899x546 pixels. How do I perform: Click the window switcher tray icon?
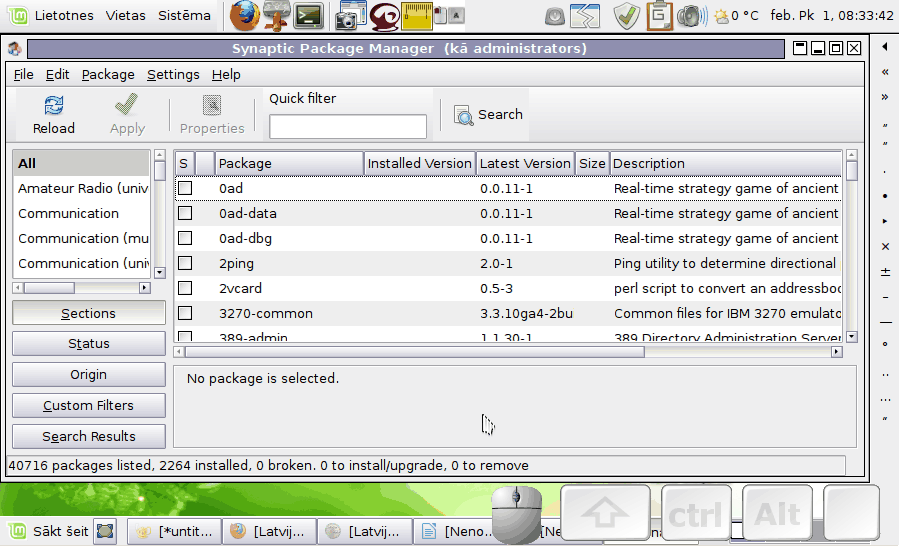(x=585, y=16)
